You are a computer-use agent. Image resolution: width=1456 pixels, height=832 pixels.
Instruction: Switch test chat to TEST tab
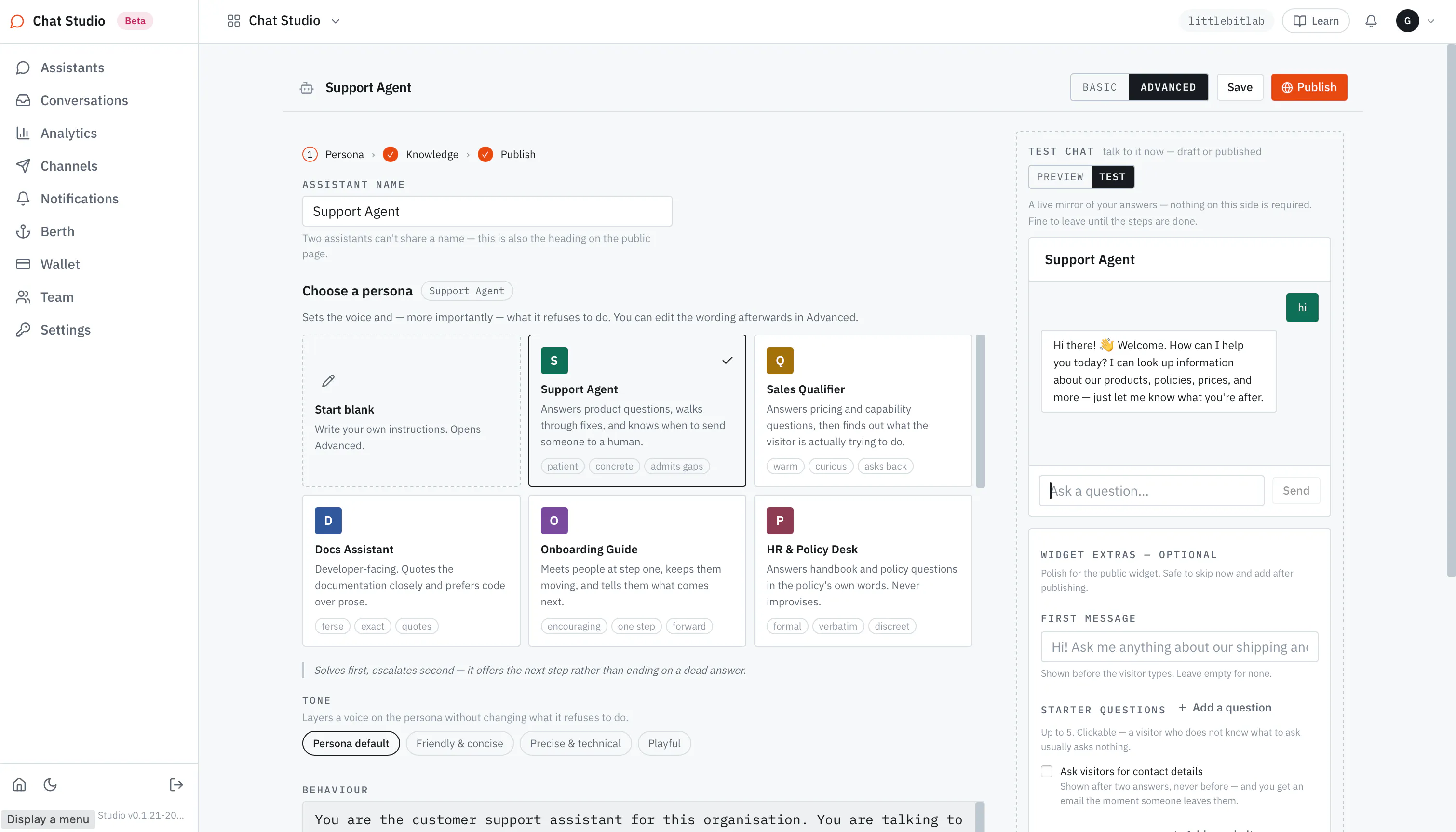coord(1112,176)
